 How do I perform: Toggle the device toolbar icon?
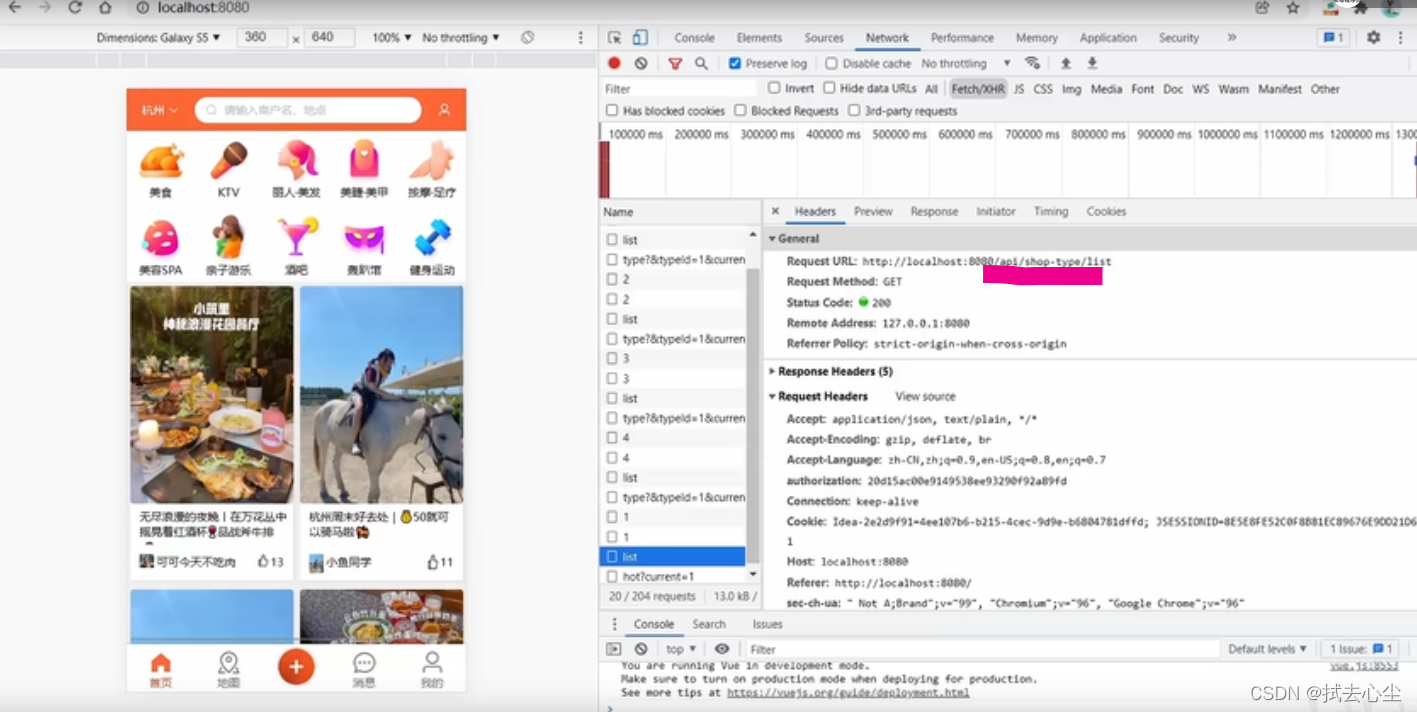click(640, 38)
